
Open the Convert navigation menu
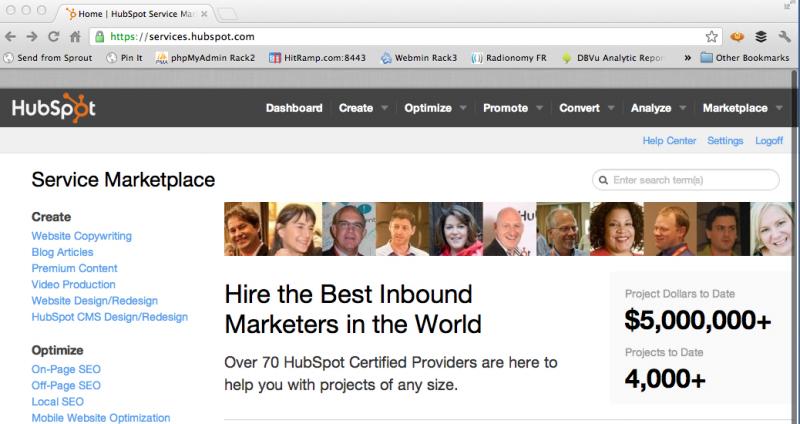point(579,108)
